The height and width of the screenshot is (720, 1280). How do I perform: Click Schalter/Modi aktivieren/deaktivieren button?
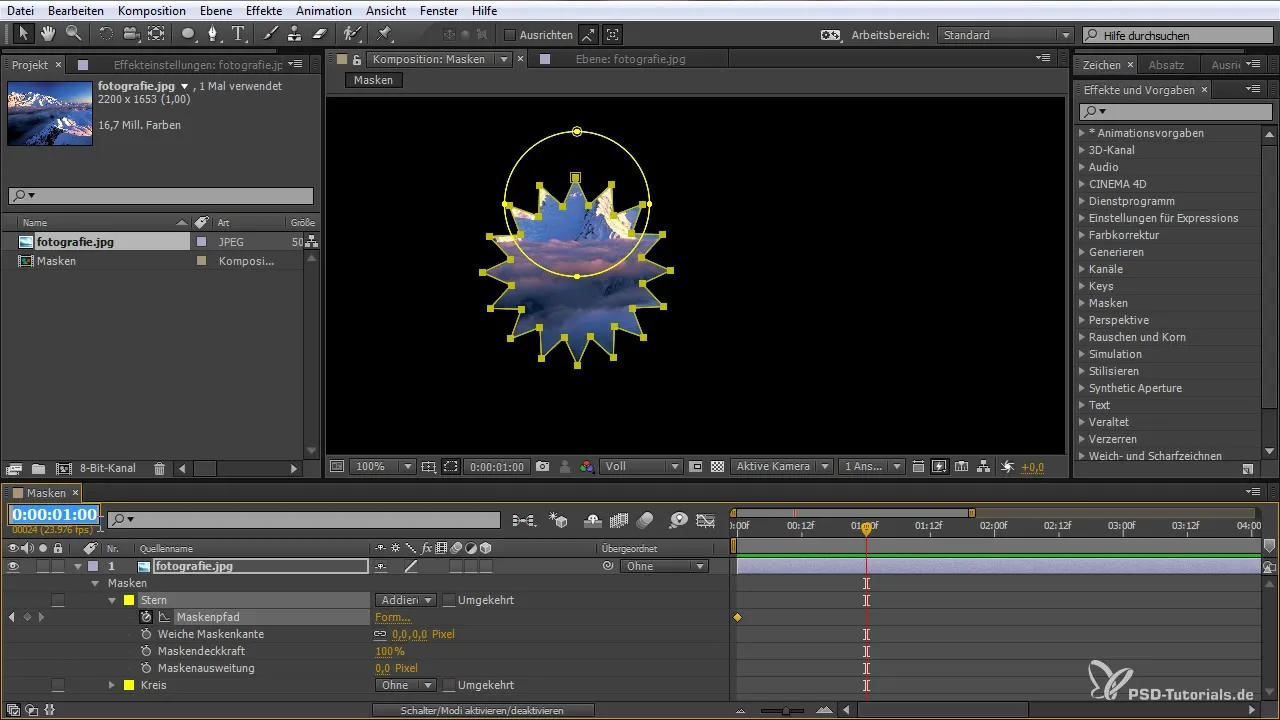pyautogui.click(x=483, y=710)
